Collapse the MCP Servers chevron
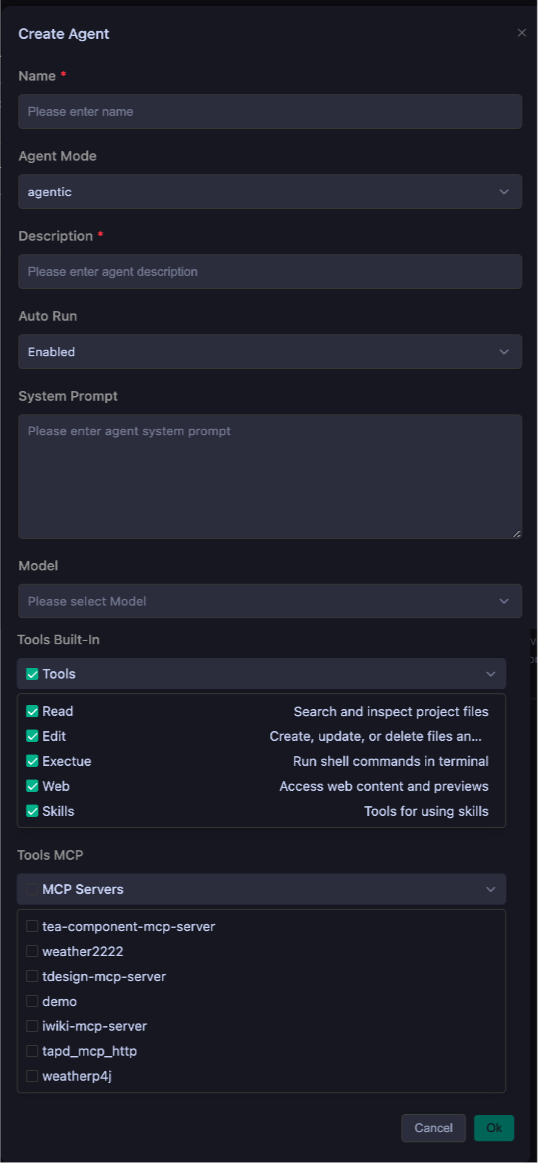The height and width of the screenshot is (1163, 538). tap(491, 889)
